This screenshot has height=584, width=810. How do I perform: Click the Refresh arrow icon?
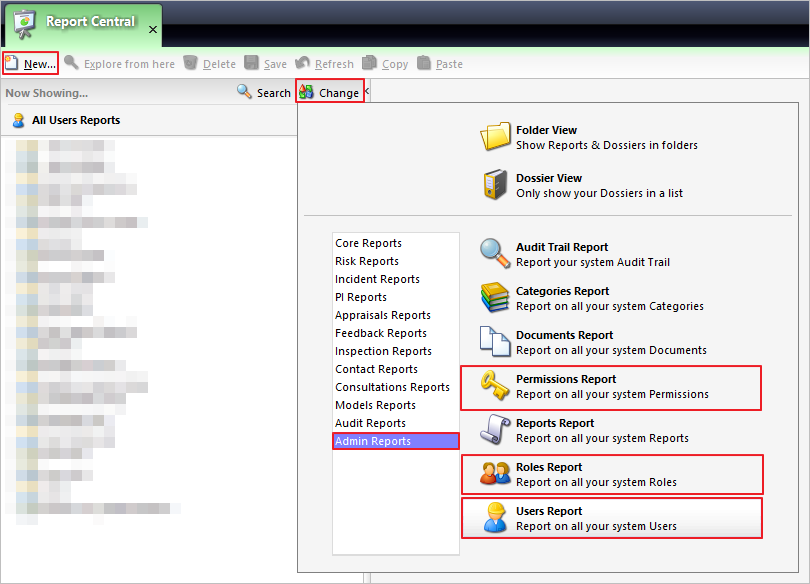tap(302, 63)
